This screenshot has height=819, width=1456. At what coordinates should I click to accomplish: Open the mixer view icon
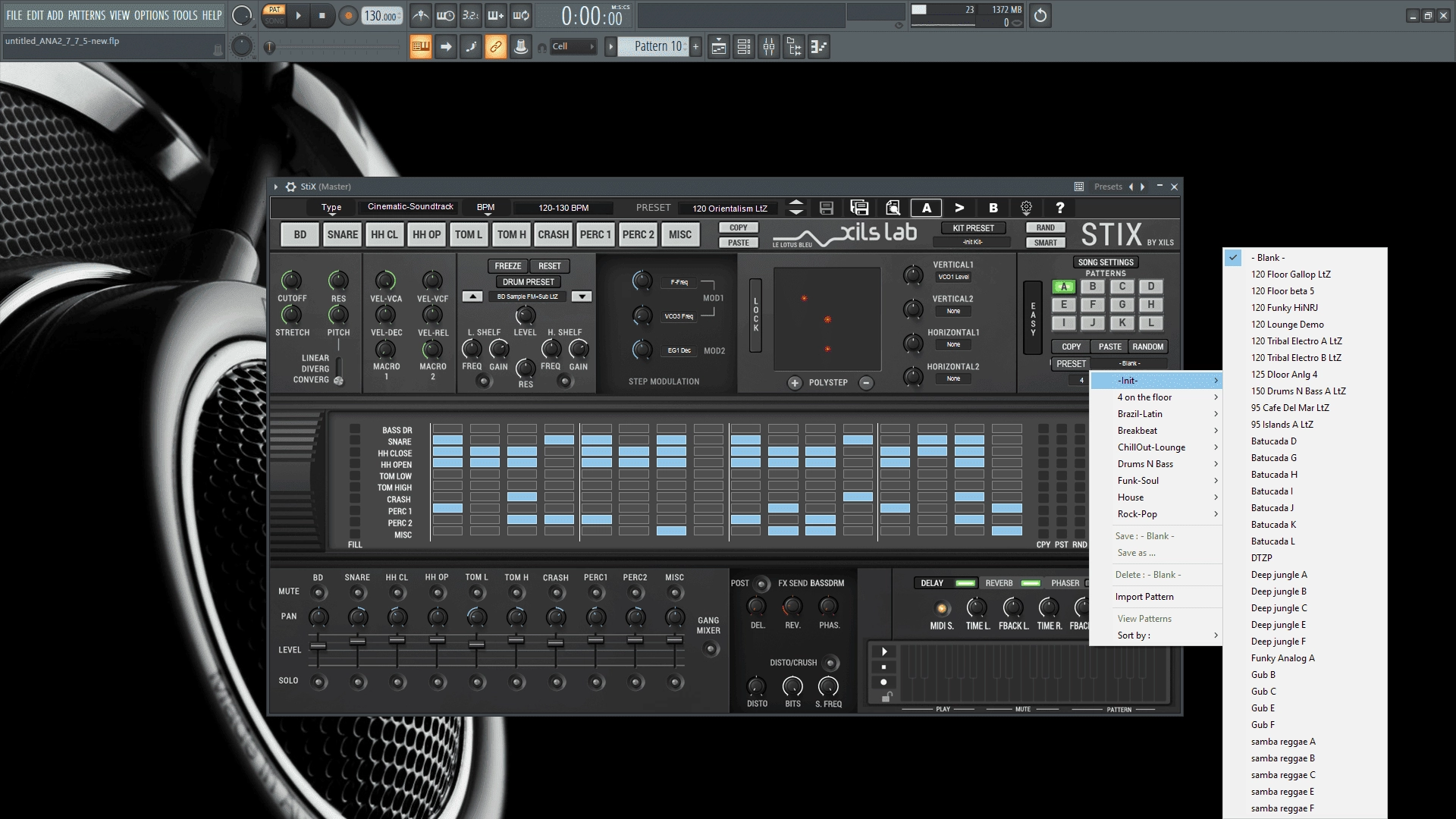click(x=769, y=47)
